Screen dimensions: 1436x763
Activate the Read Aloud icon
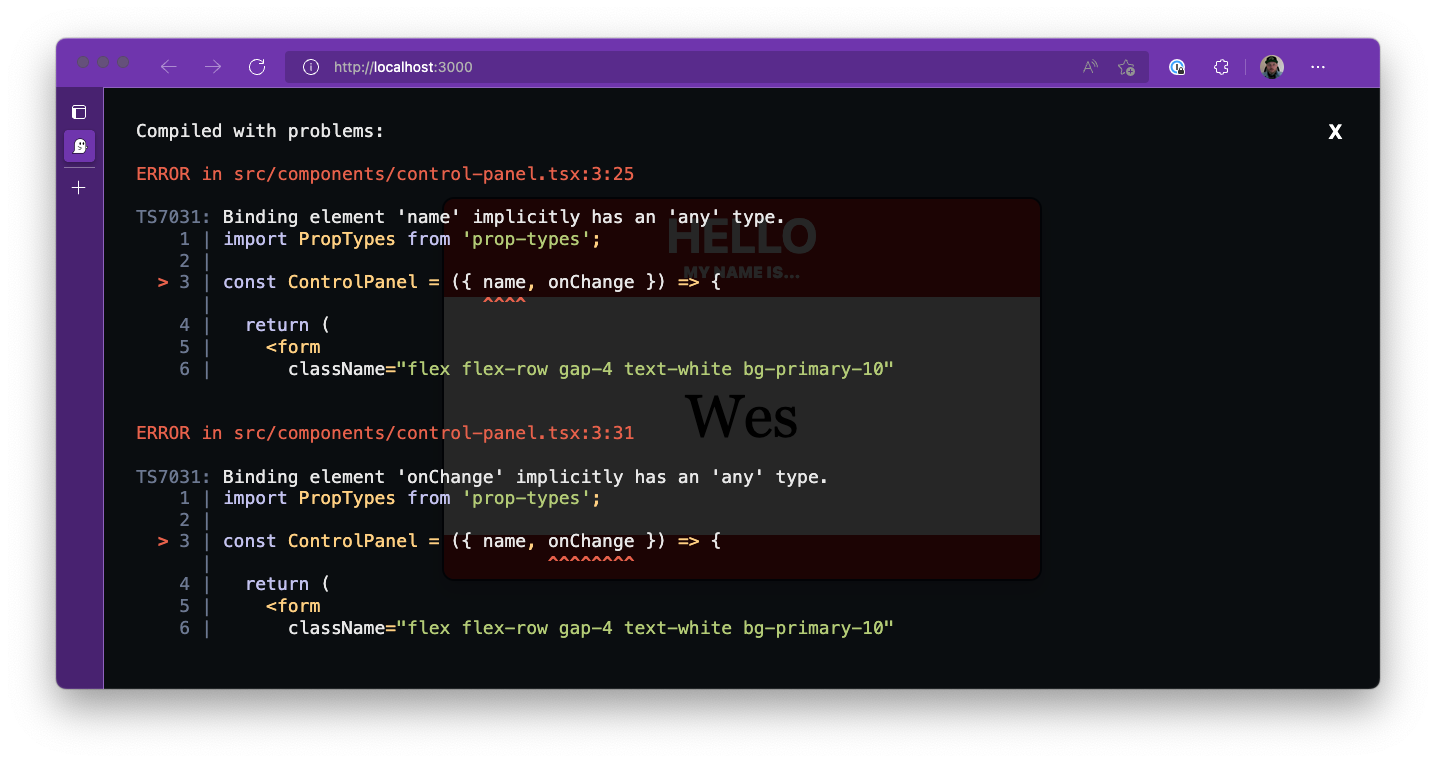1090,67
